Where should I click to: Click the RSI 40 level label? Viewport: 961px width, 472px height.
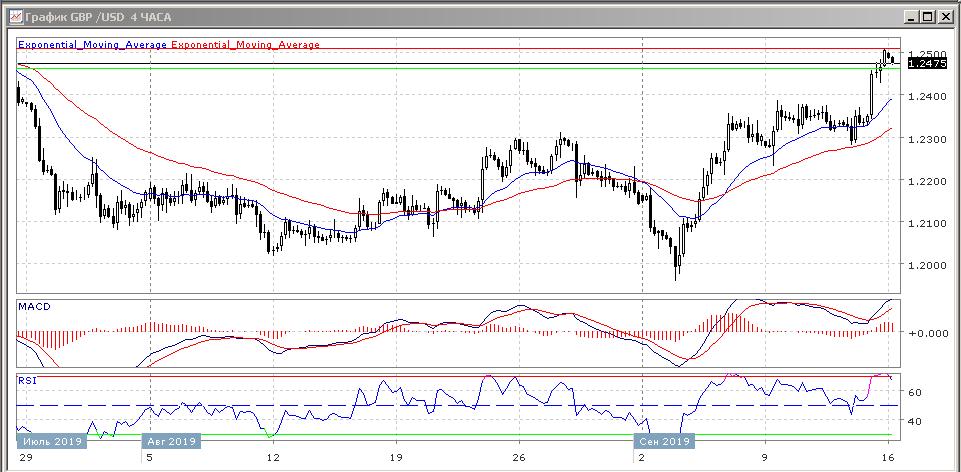coord(915,422)
